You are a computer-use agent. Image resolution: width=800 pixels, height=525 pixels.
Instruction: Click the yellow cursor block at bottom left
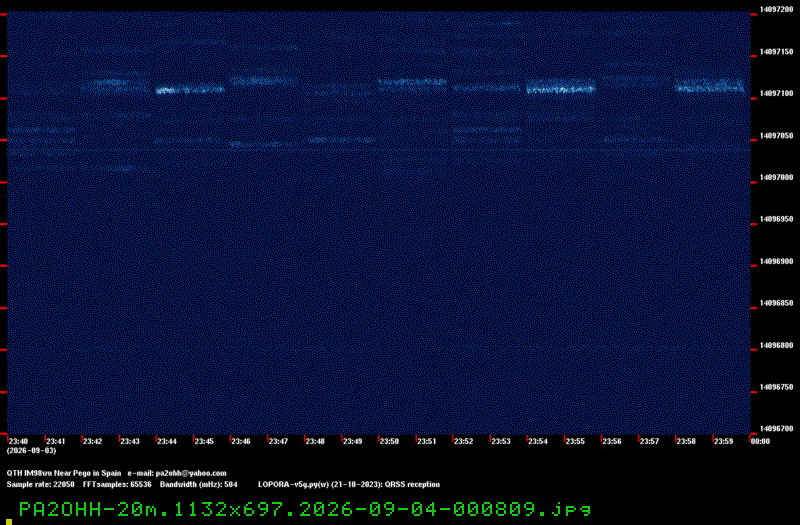[x=9, y=522]
